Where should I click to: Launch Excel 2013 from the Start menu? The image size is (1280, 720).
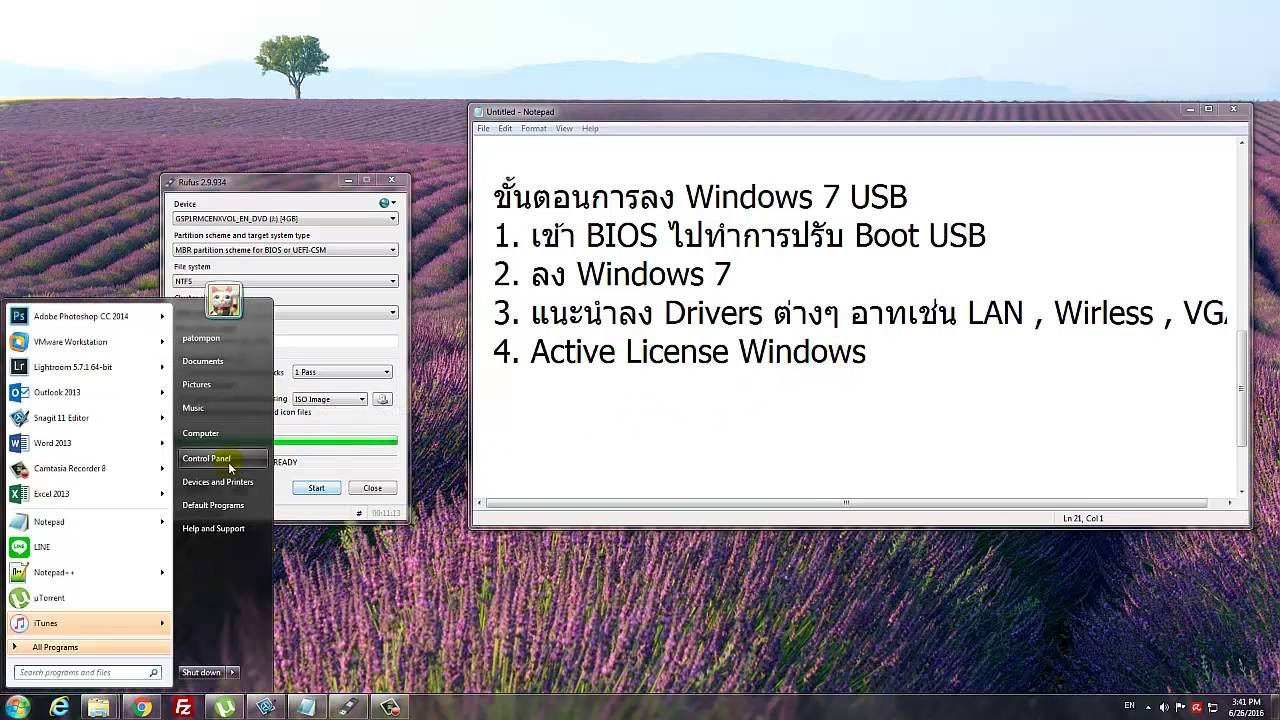(88, 494)
